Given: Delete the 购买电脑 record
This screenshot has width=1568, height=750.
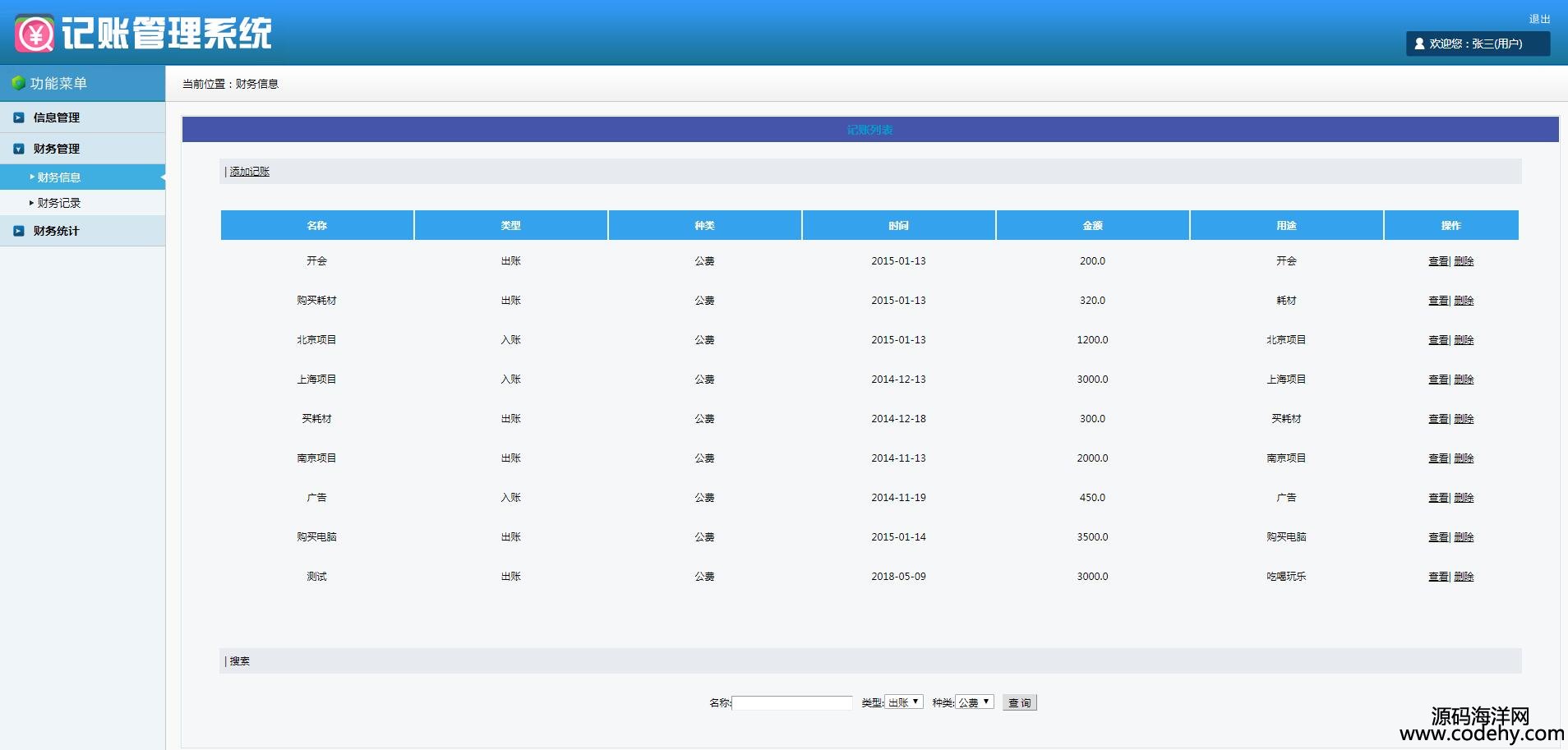Looking at the screenshot, I should tap(1464, 537).
